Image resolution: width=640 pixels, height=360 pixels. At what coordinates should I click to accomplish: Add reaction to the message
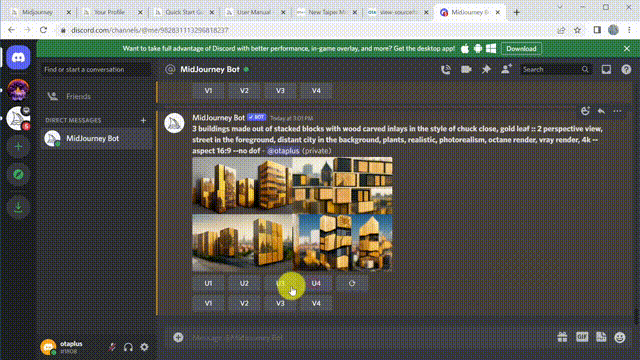pos(585,111)
